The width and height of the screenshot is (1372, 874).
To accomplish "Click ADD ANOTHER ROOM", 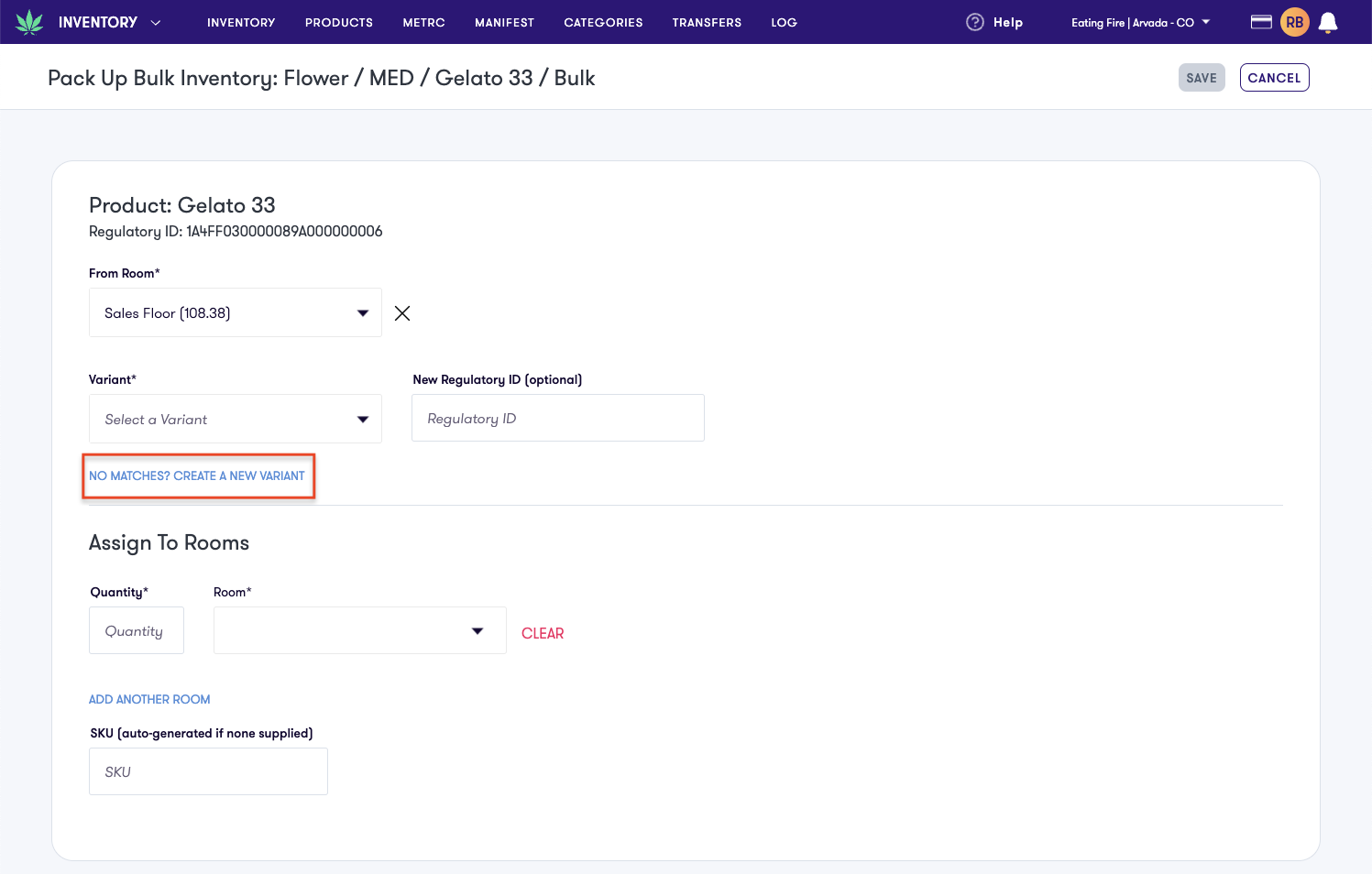I will (149, 699).
